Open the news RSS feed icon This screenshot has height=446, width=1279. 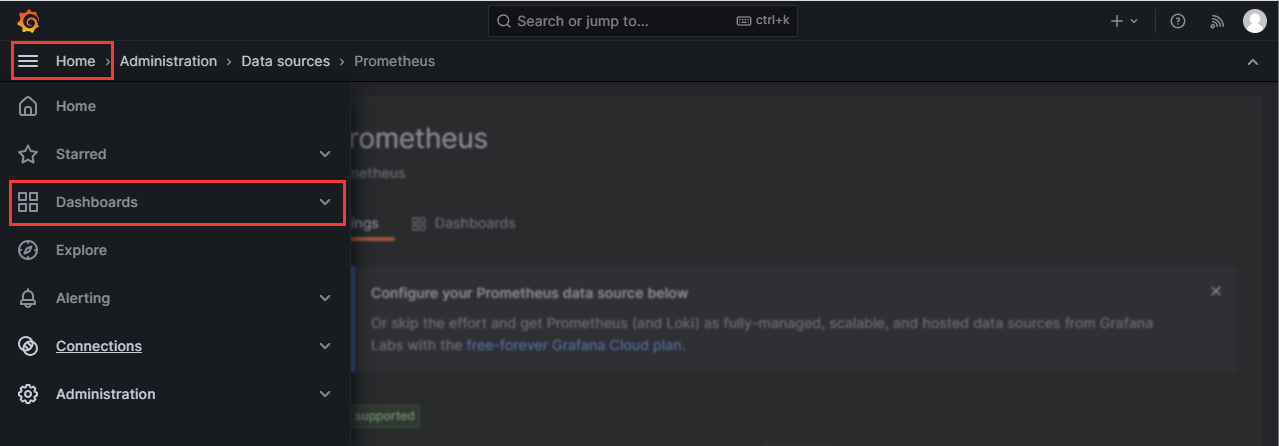[1217, 21]
